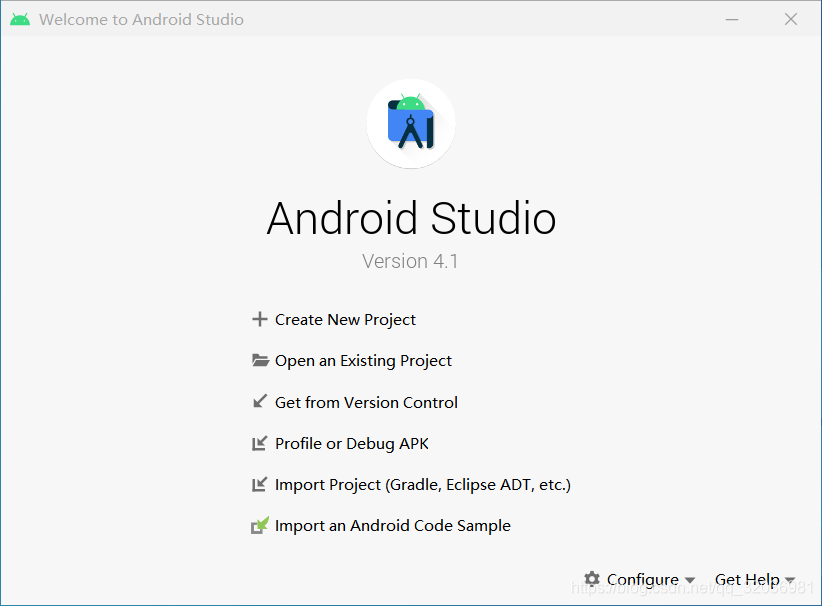Click the green-arrow icon for Android Code Sample
Screen dimensions: 822x606
(x=260, y=525)
